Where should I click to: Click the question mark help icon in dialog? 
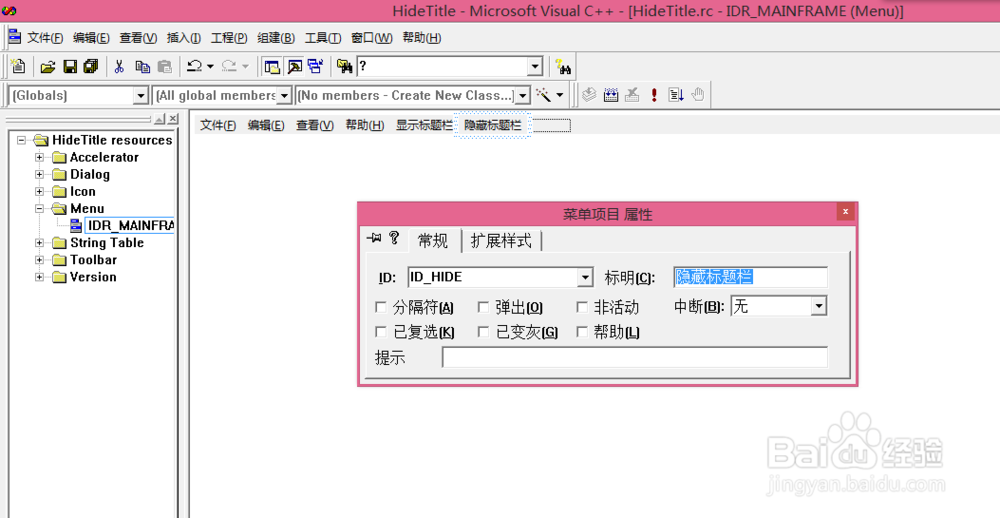[x=394, y=238]
